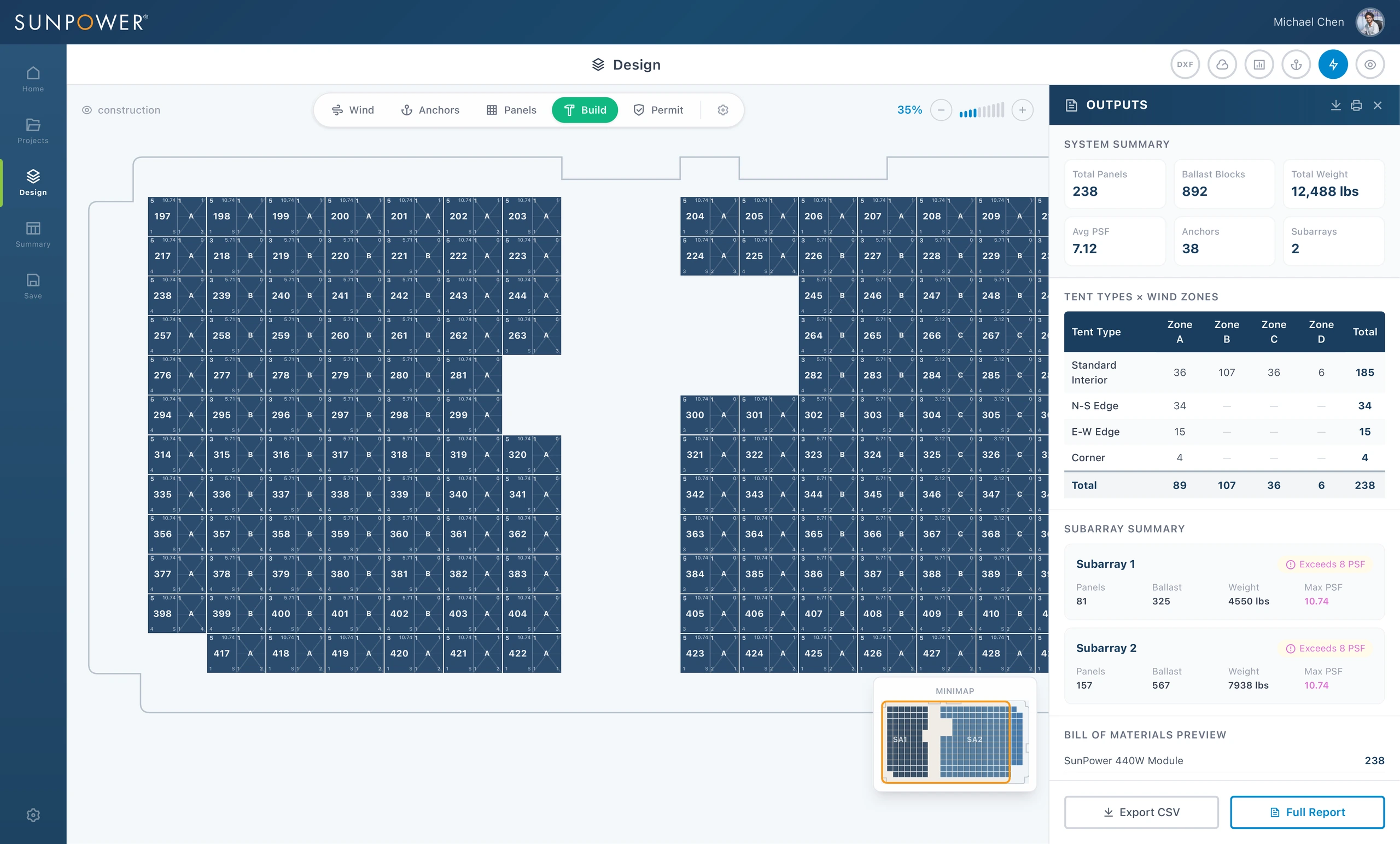Screen dimensions: 1400x844
Task: Increase zoom with plus button
Action: pos(1022,110)
